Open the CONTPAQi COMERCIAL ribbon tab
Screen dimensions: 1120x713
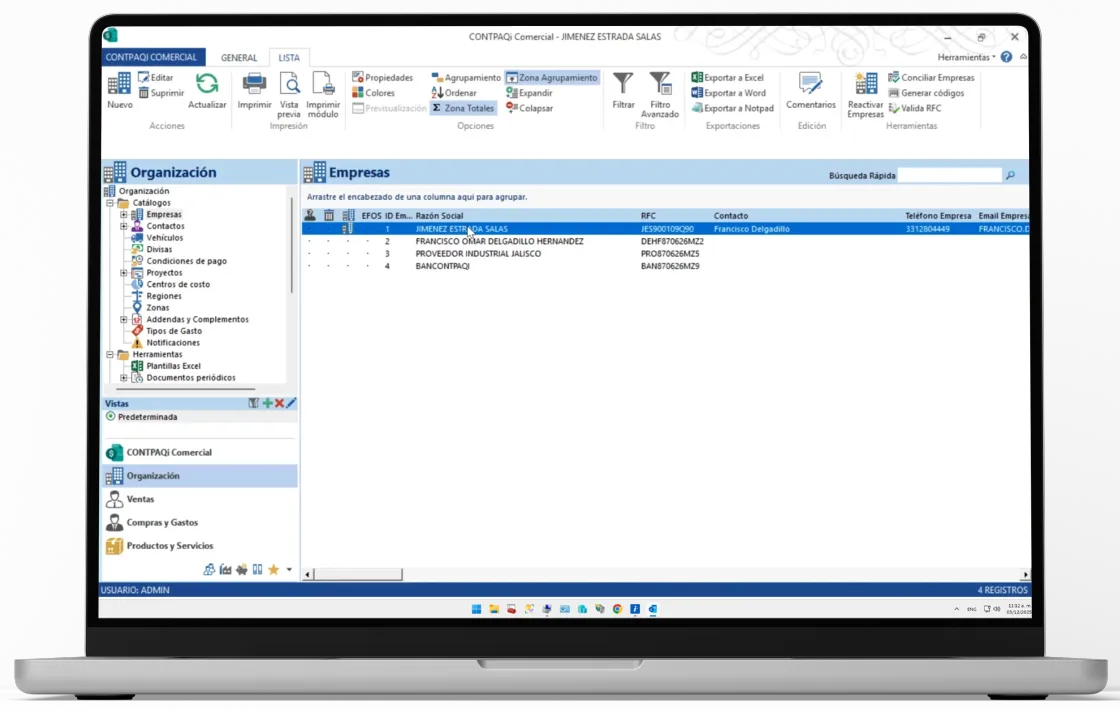click(151, 57)
